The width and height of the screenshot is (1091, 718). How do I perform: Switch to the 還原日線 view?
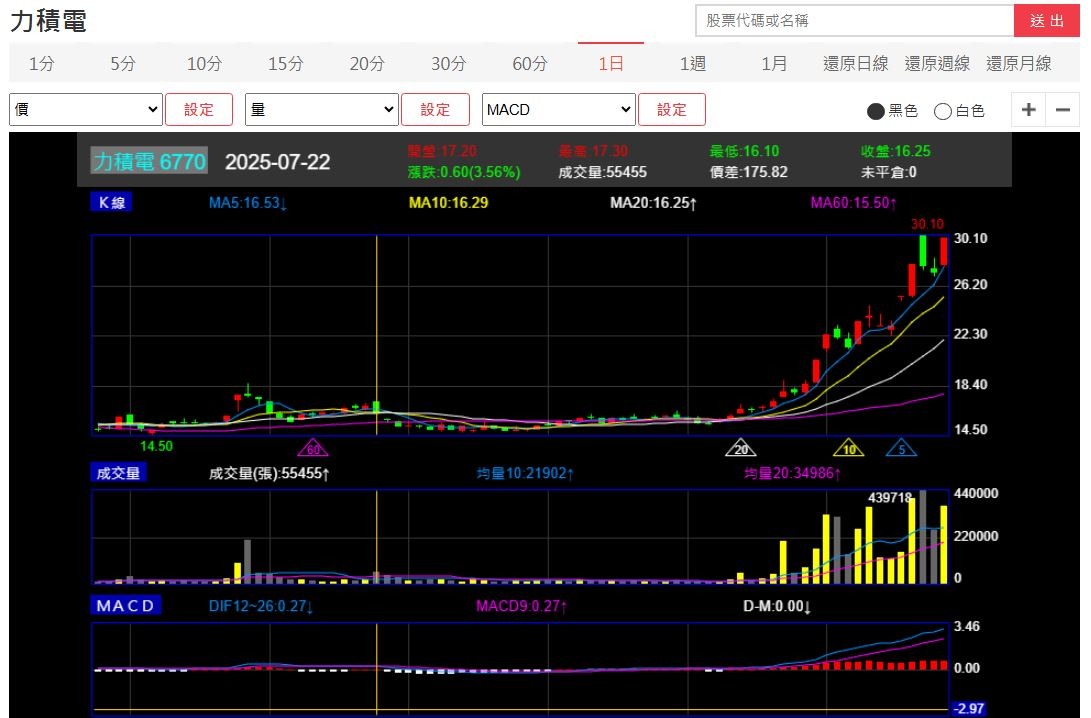click(855, 64)
